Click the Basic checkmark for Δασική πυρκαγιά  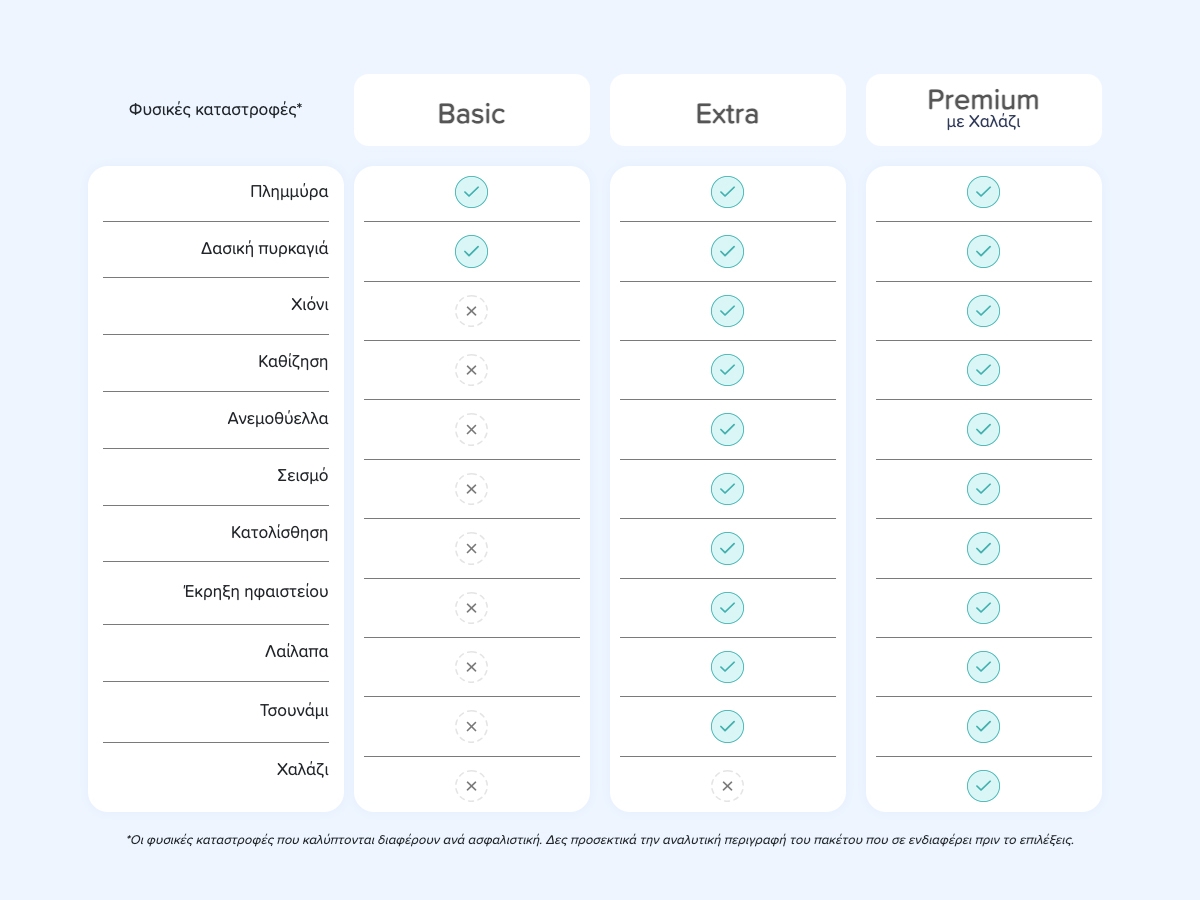pyautogui.click(x=471, y=251)
